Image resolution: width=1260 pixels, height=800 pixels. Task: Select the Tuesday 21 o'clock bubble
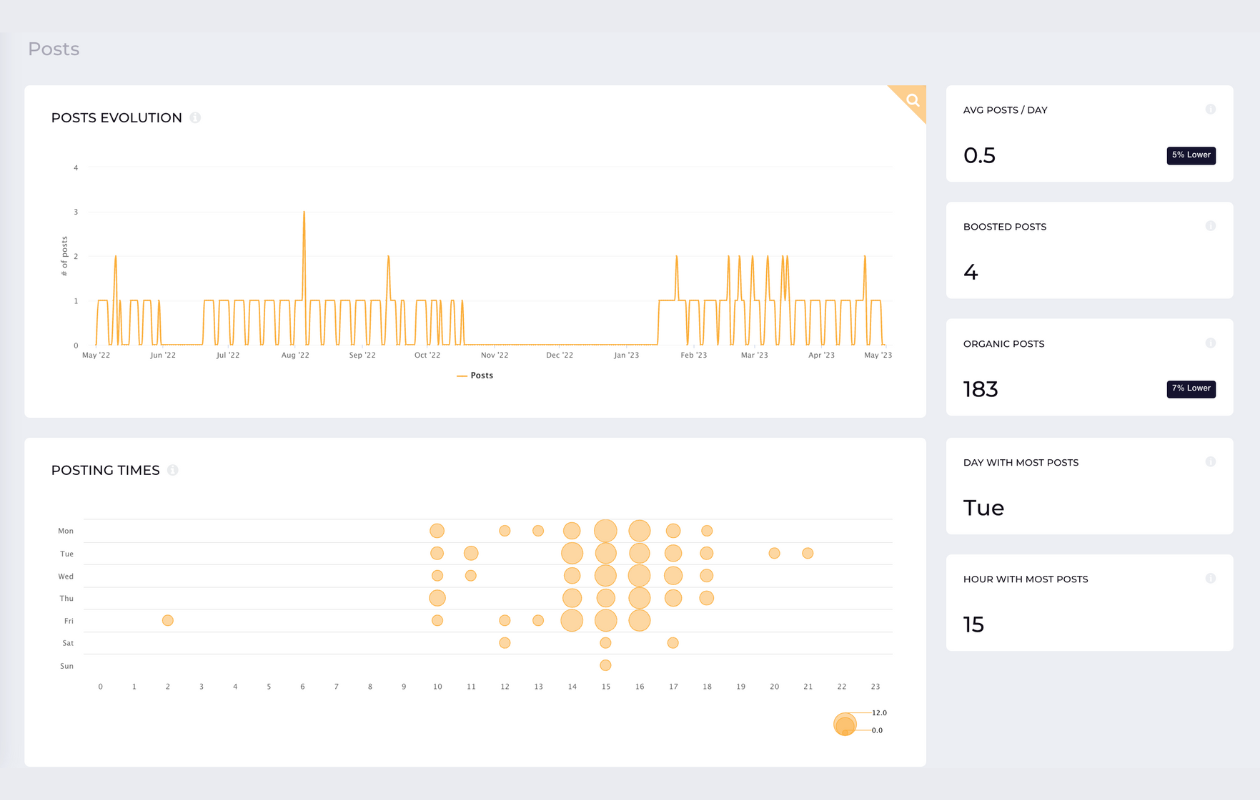[808, 553]
